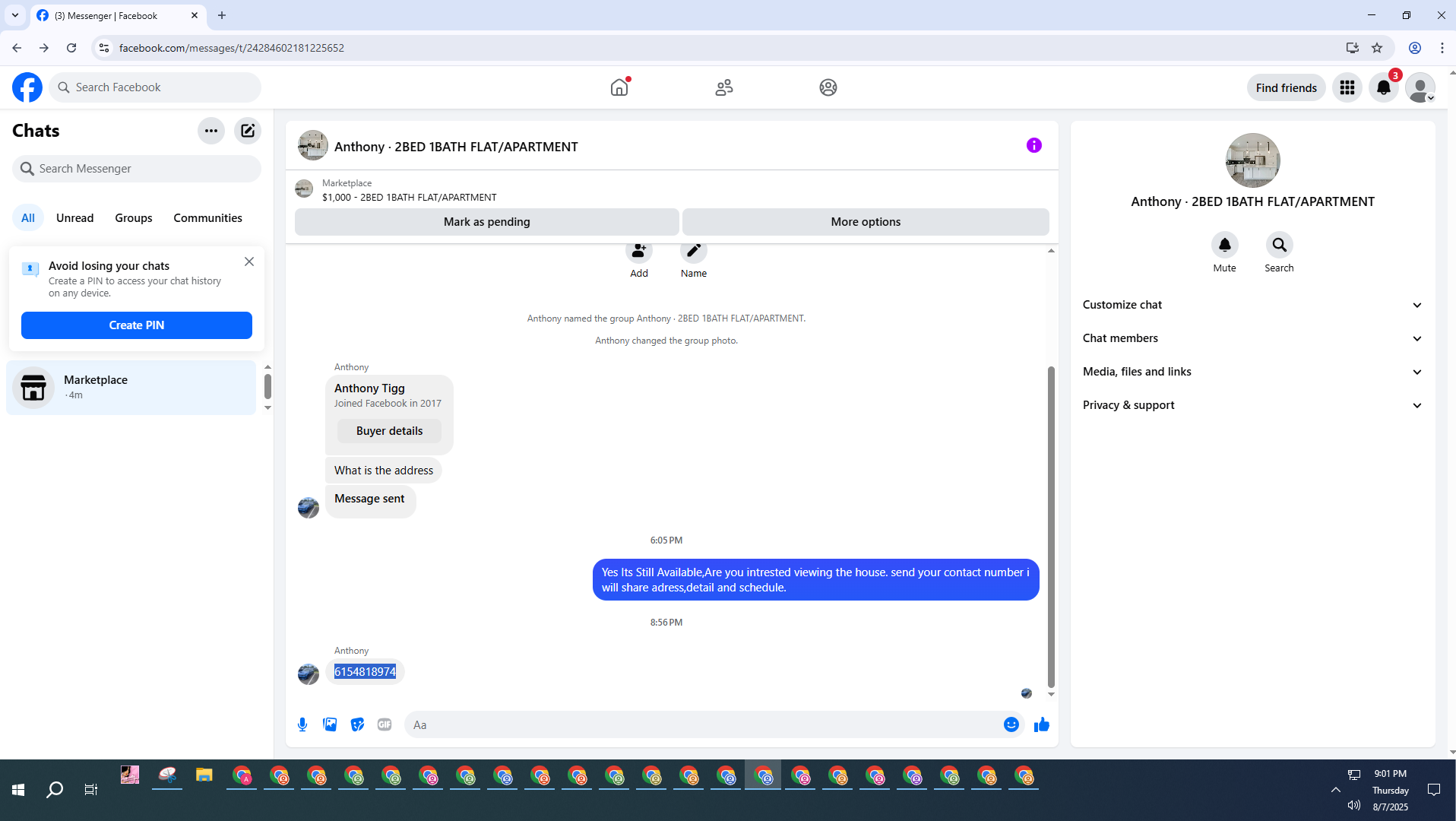Open the Facebook logo home link

click(x=27, y=87)
